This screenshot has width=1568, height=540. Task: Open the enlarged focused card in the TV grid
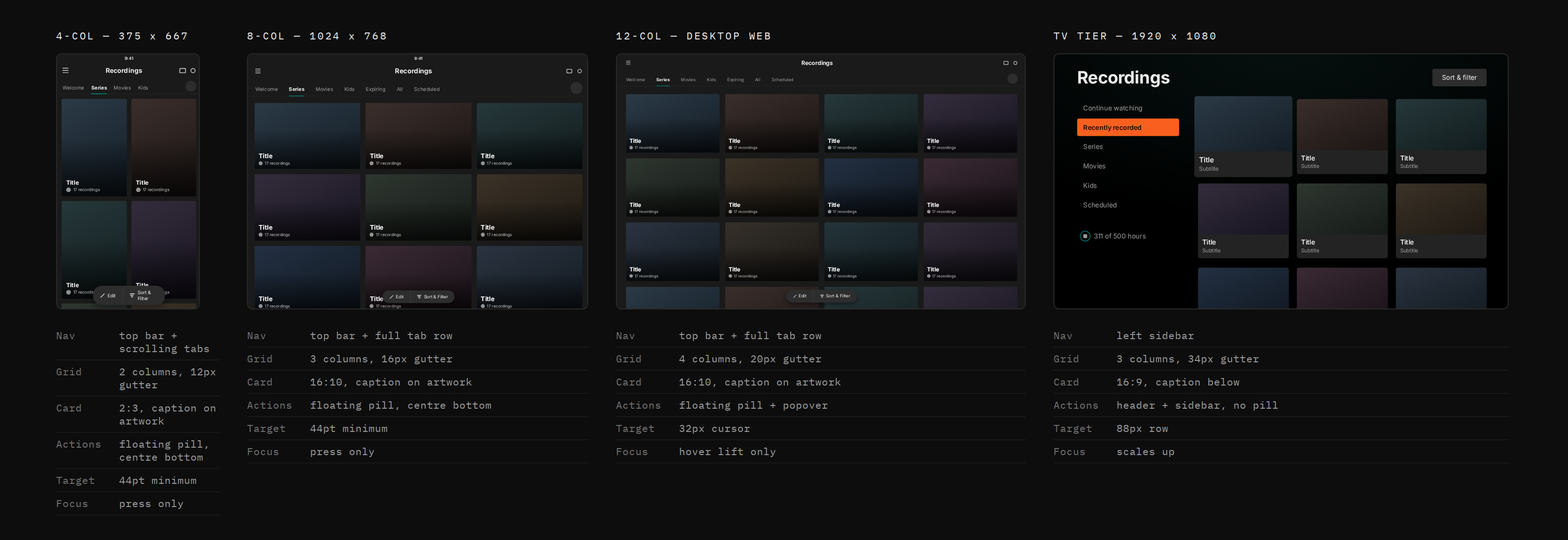[x=1243, y=136]
